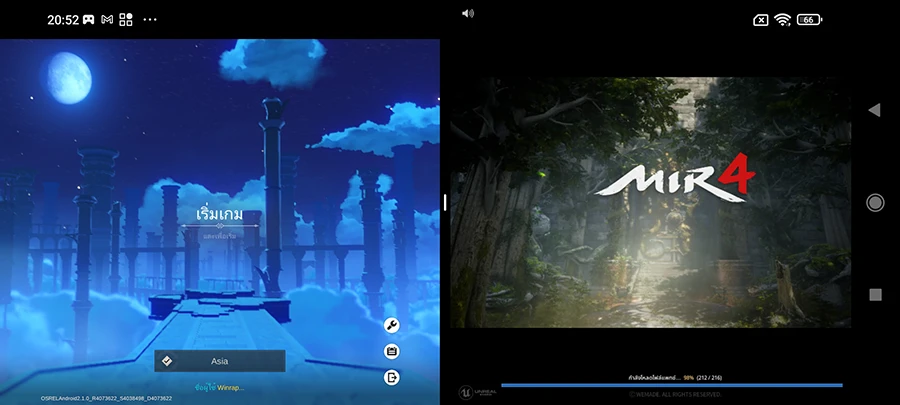900x405 pixels.
Task: Open the game controller notification icon
Action: (x=89, y=20)
